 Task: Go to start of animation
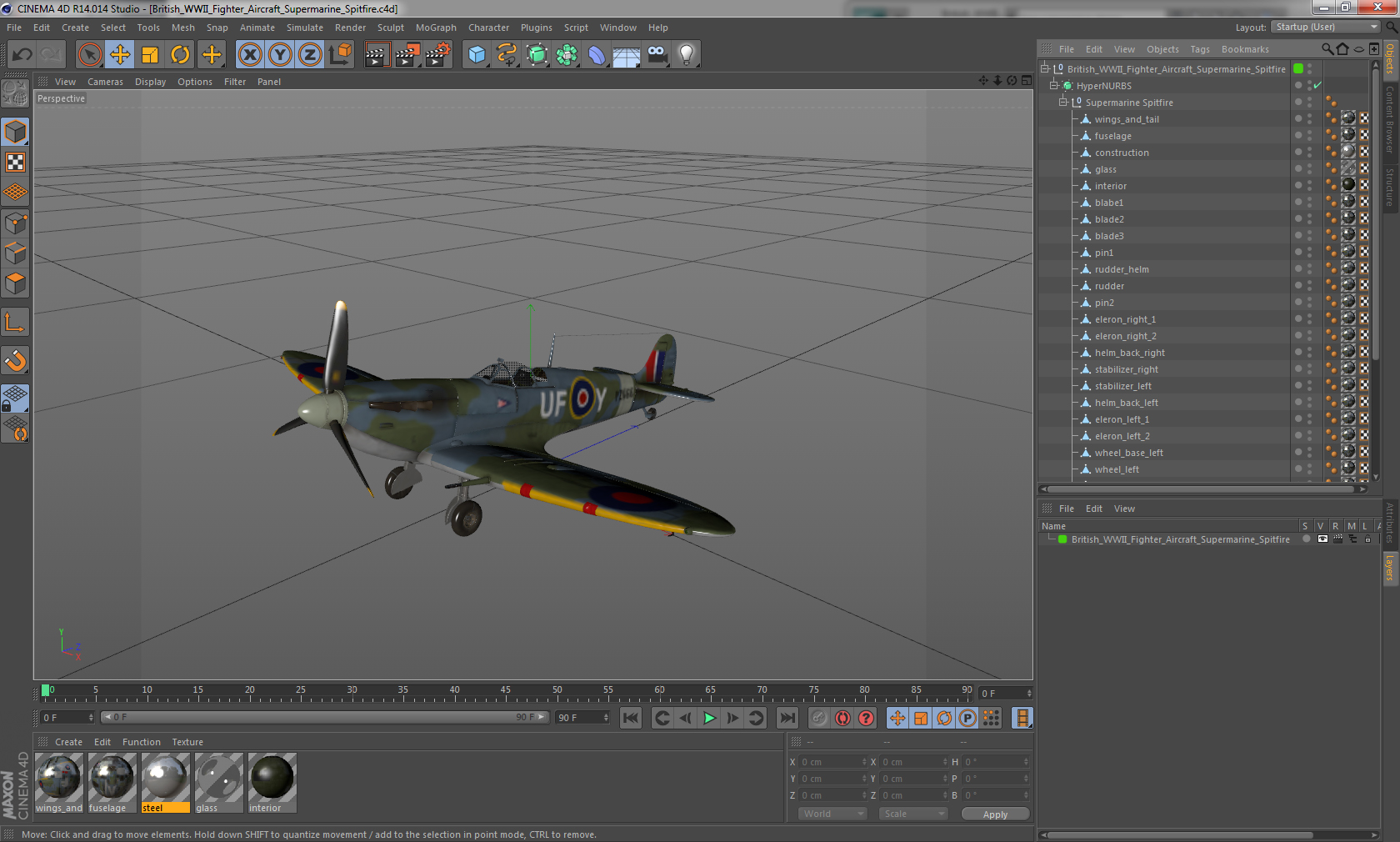point(631,718)
